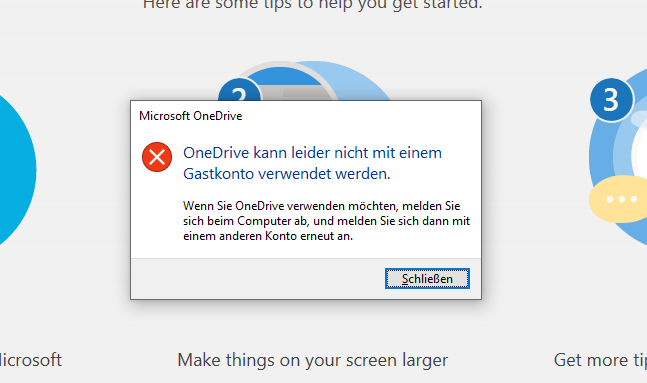Click the white dots inside the yellow bubble
The image size is (647, 383).
pos(622,199)
